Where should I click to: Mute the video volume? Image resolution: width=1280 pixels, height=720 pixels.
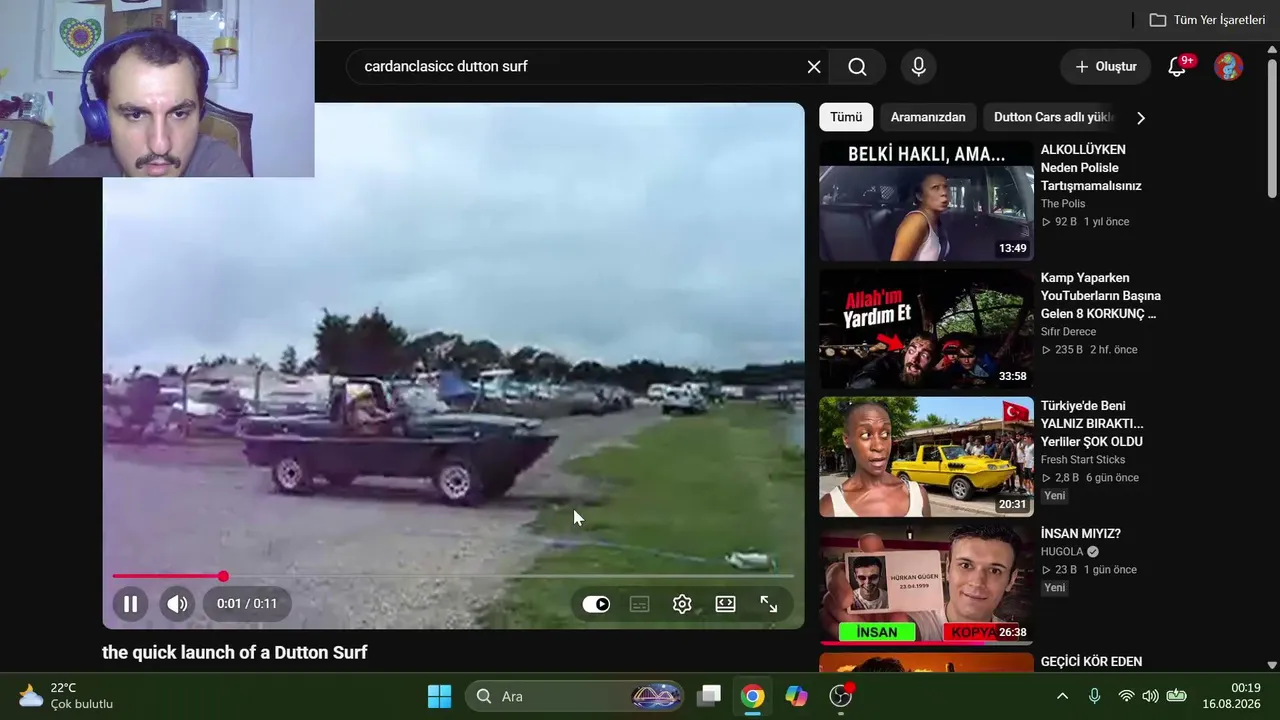pos(177,604)
